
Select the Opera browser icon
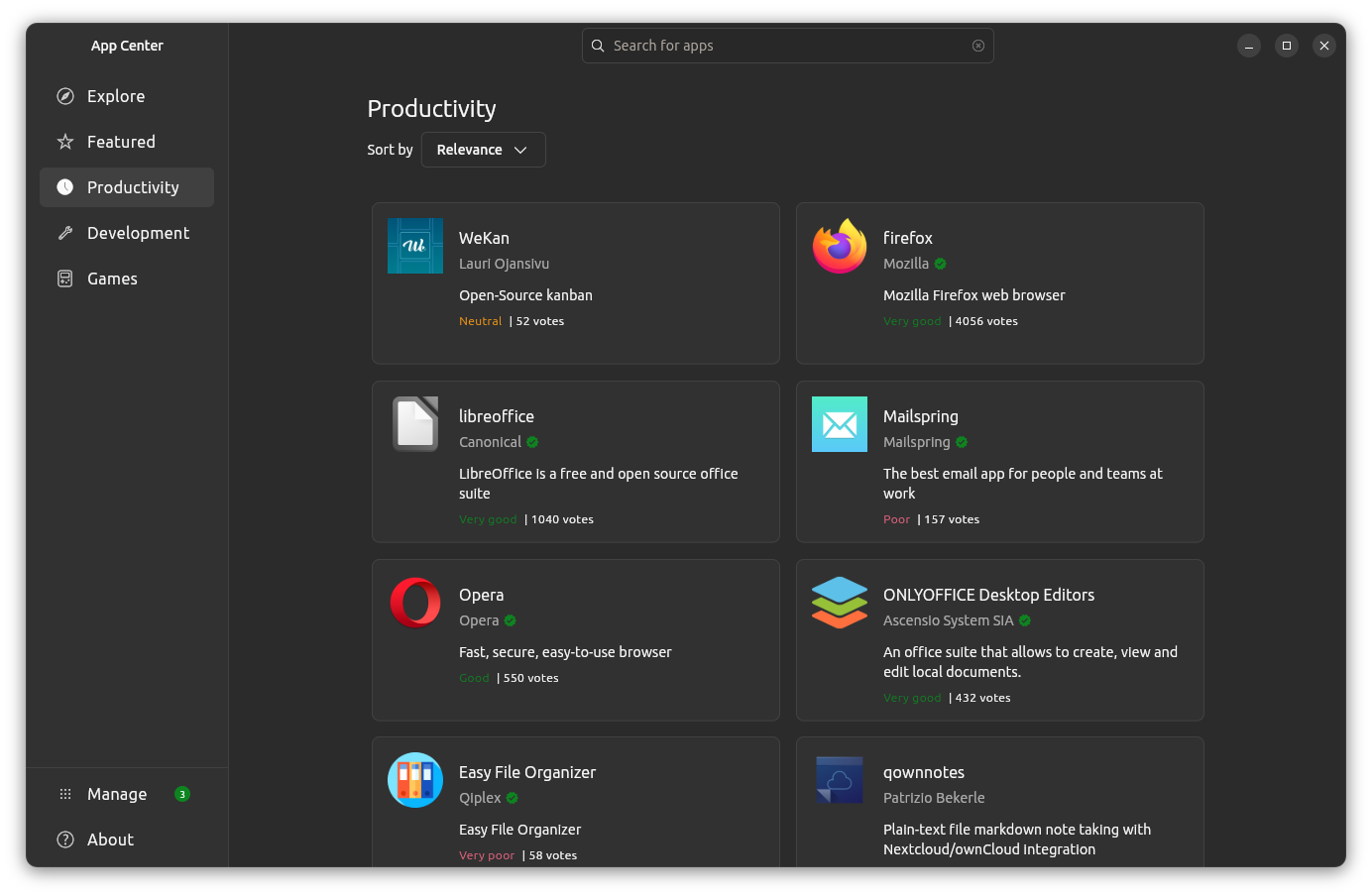415,602
